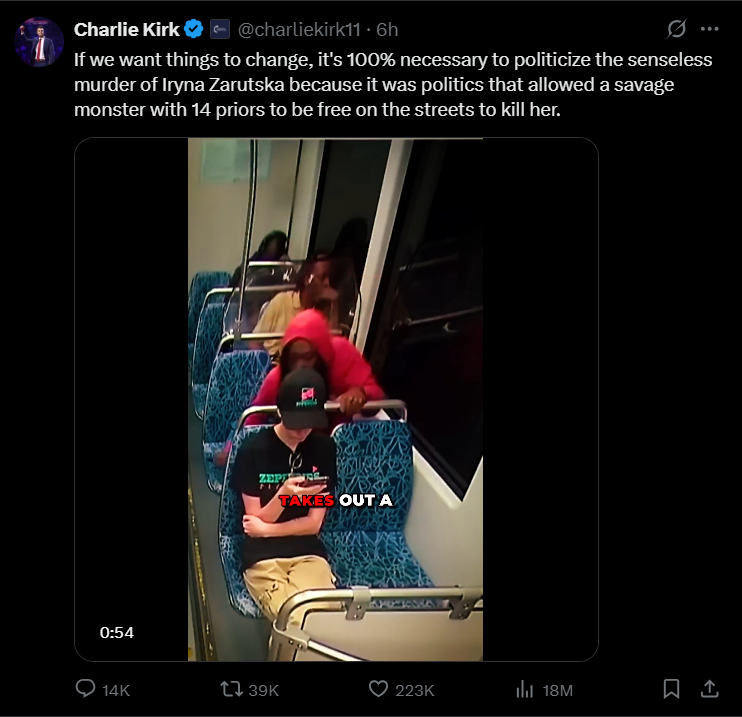Open the post's 6h timestamp link
The image size is (742, 717).
(387, 30)
